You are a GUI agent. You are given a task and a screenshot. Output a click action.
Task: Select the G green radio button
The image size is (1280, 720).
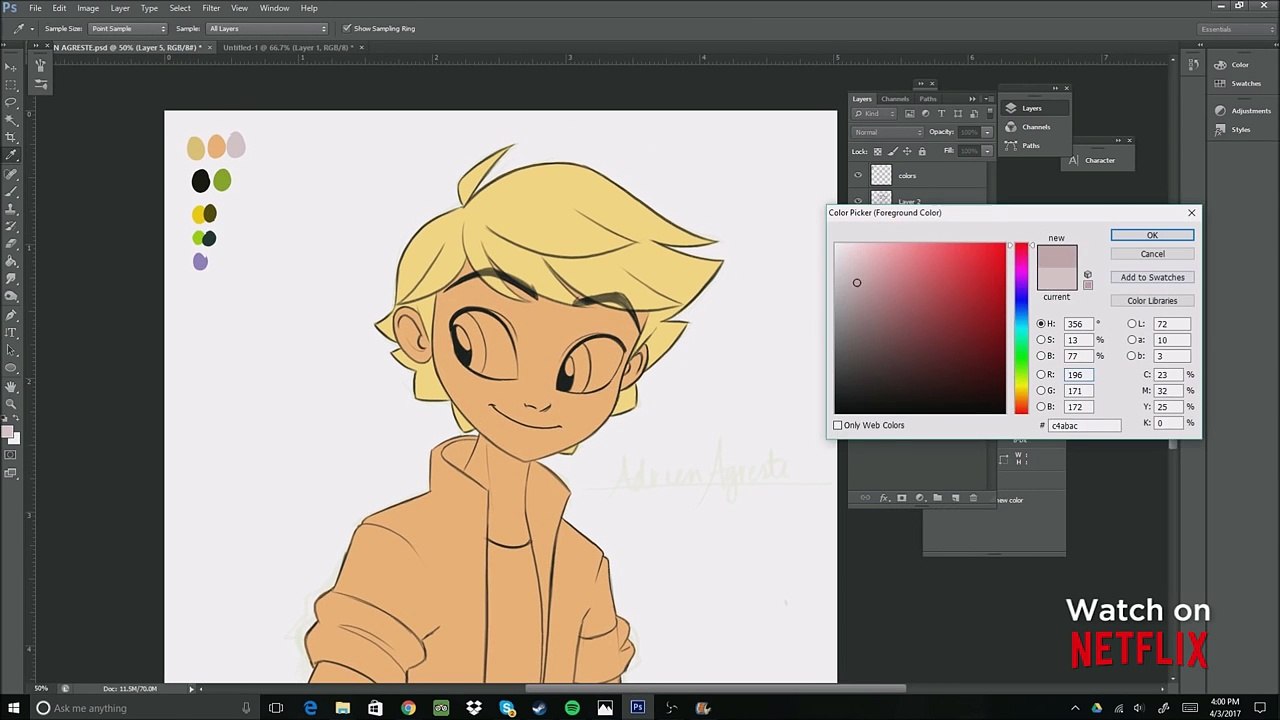click(x=1041, y=391)
